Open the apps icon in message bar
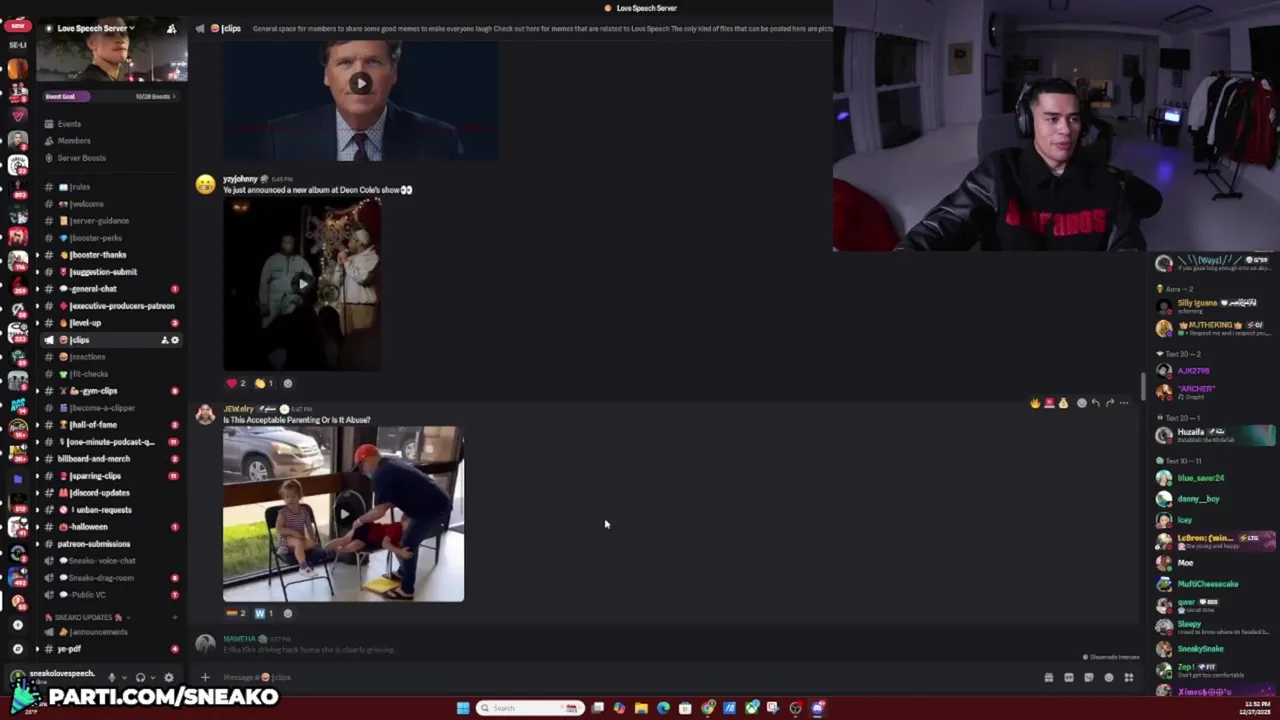The image size is (1280, 720). point(1129,677)
